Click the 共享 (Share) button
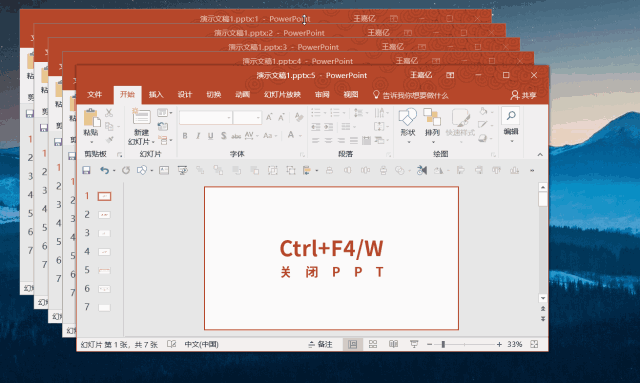Viewport: 640px width, 383px height. pyautogui.click(x=523, y=96)
